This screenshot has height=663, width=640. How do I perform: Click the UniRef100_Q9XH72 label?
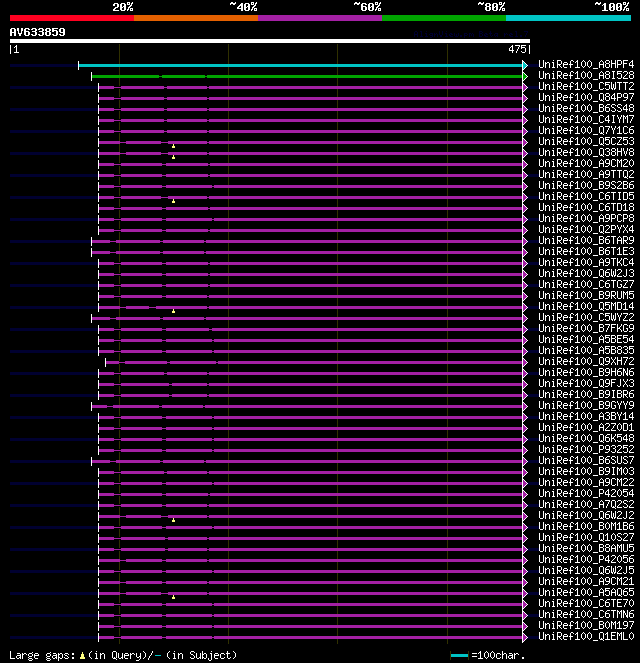(586, 361)
